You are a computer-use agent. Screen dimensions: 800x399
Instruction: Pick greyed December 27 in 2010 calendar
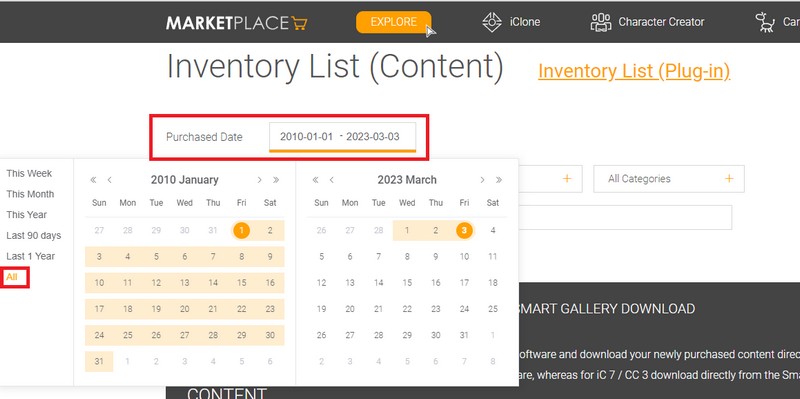pyautogui.click(x=99, y=231)
